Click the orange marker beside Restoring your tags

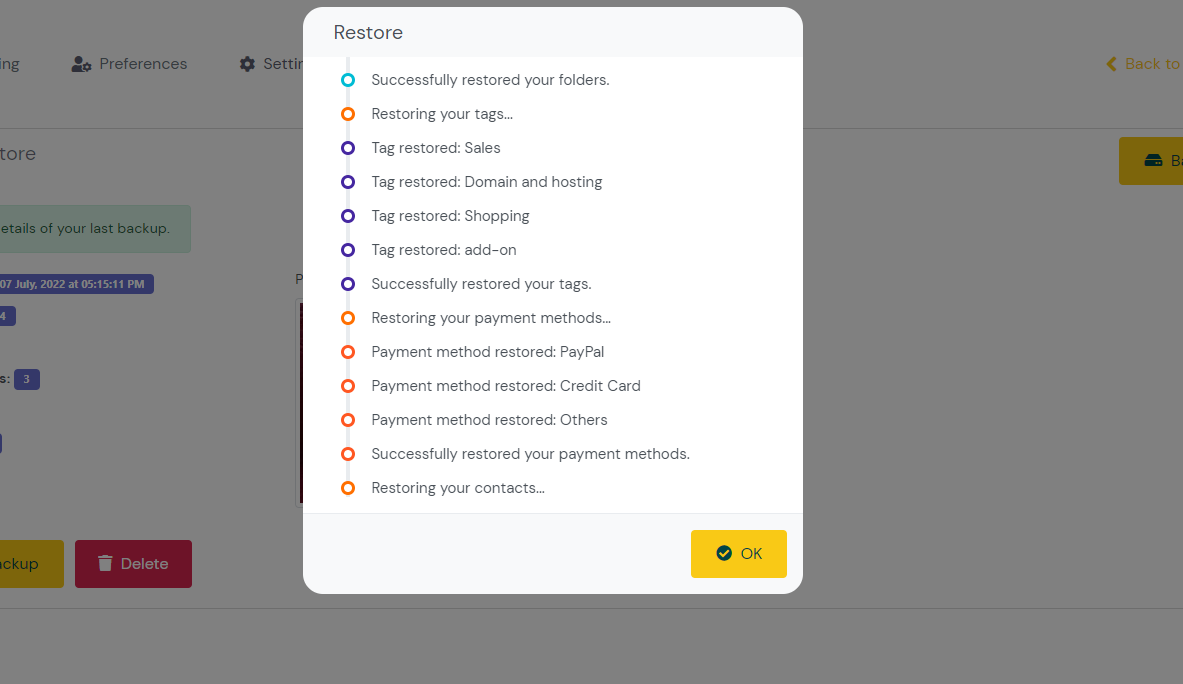348,114
